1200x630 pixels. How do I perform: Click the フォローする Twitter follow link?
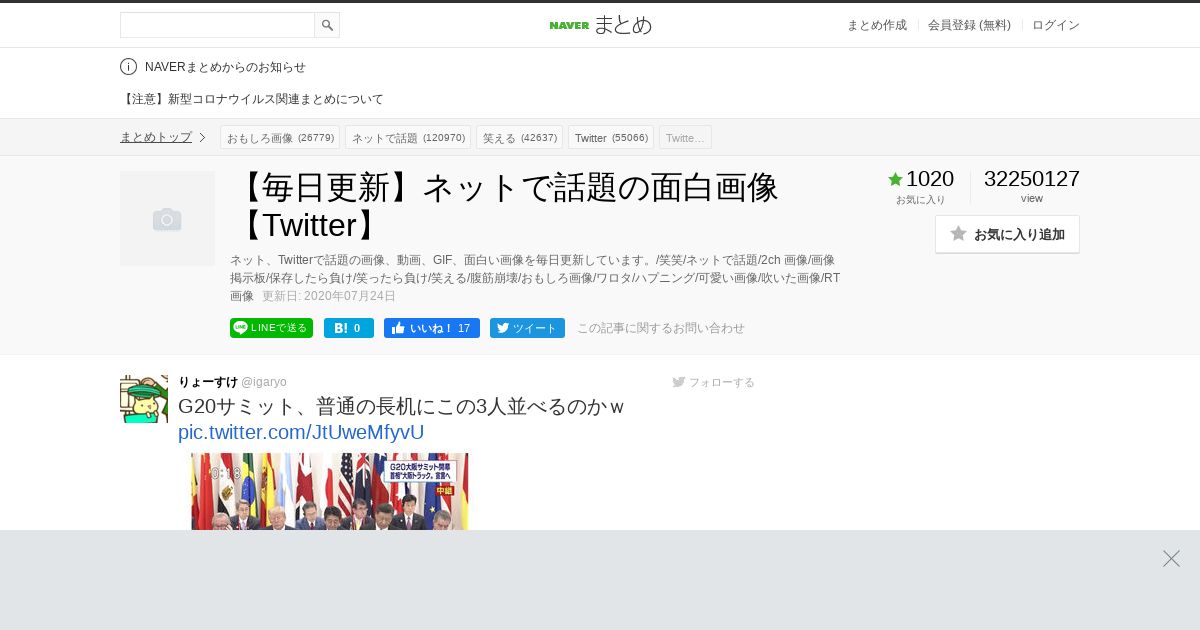point(714,382)
